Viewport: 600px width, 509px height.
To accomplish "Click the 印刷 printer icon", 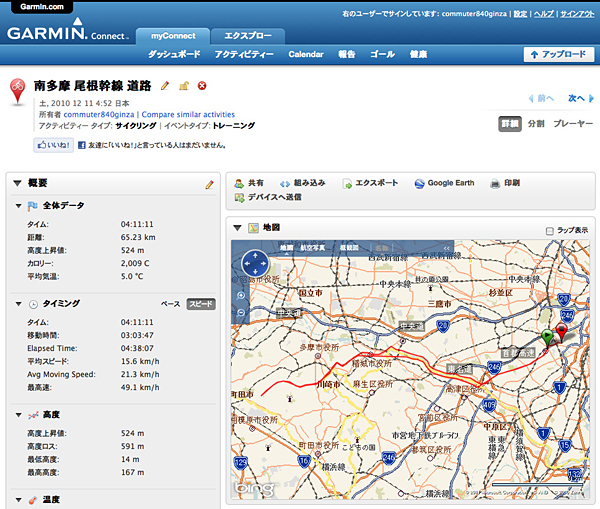I will click(x=495, y=184).
